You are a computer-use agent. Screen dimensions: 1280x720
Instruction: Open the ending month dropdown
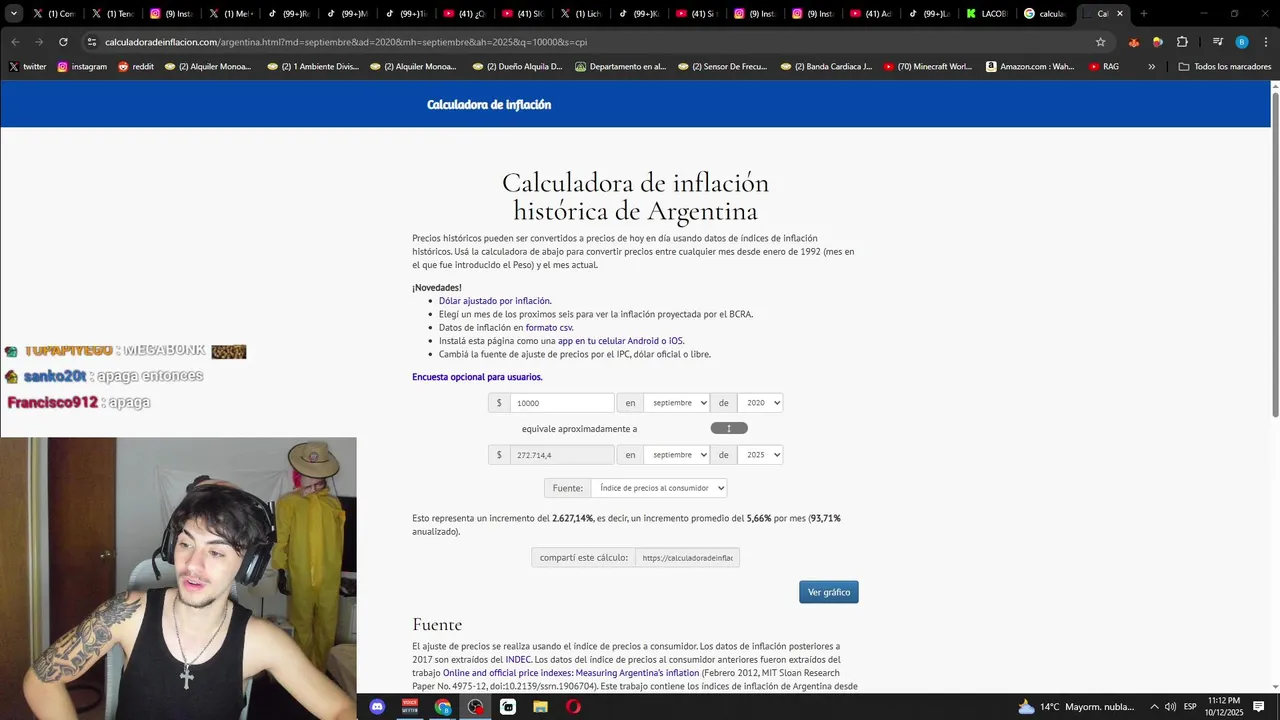tap(676, 455)
